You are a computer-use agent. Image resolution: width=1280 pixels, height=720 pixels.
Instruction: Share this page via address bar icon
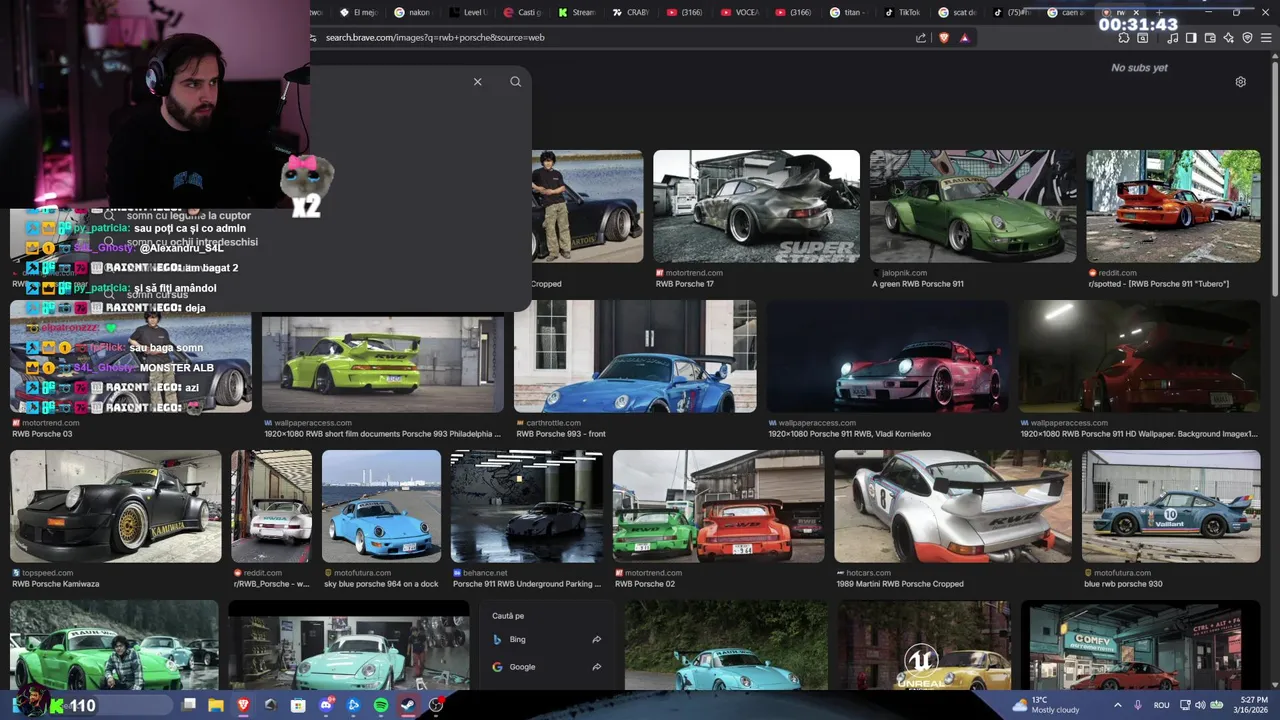coord(921,38)
